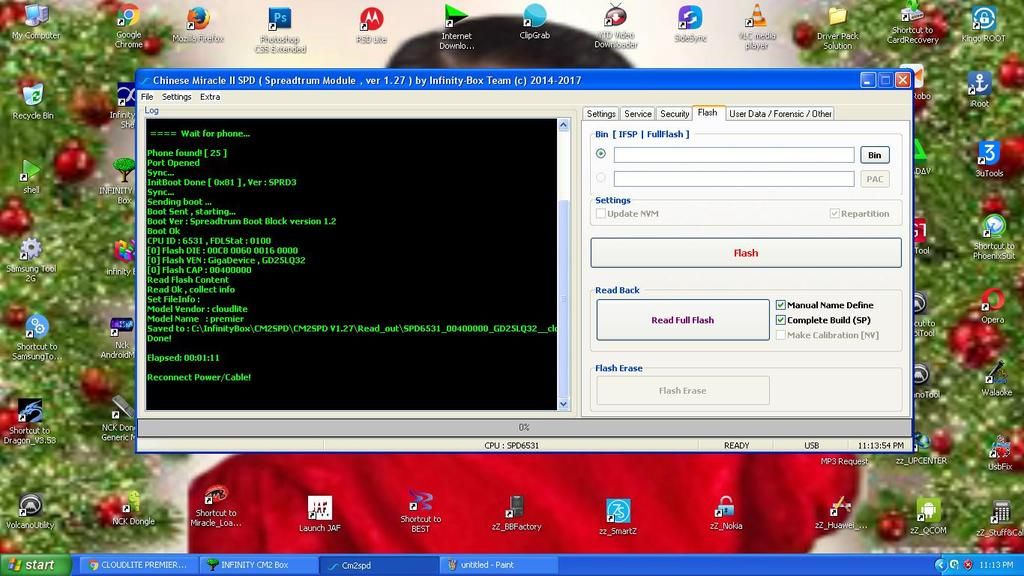The width and height of the screenshot is (1024, 576).
Task: Switch to User Data / Forensic / Other tab
Action: click(780, 114)
